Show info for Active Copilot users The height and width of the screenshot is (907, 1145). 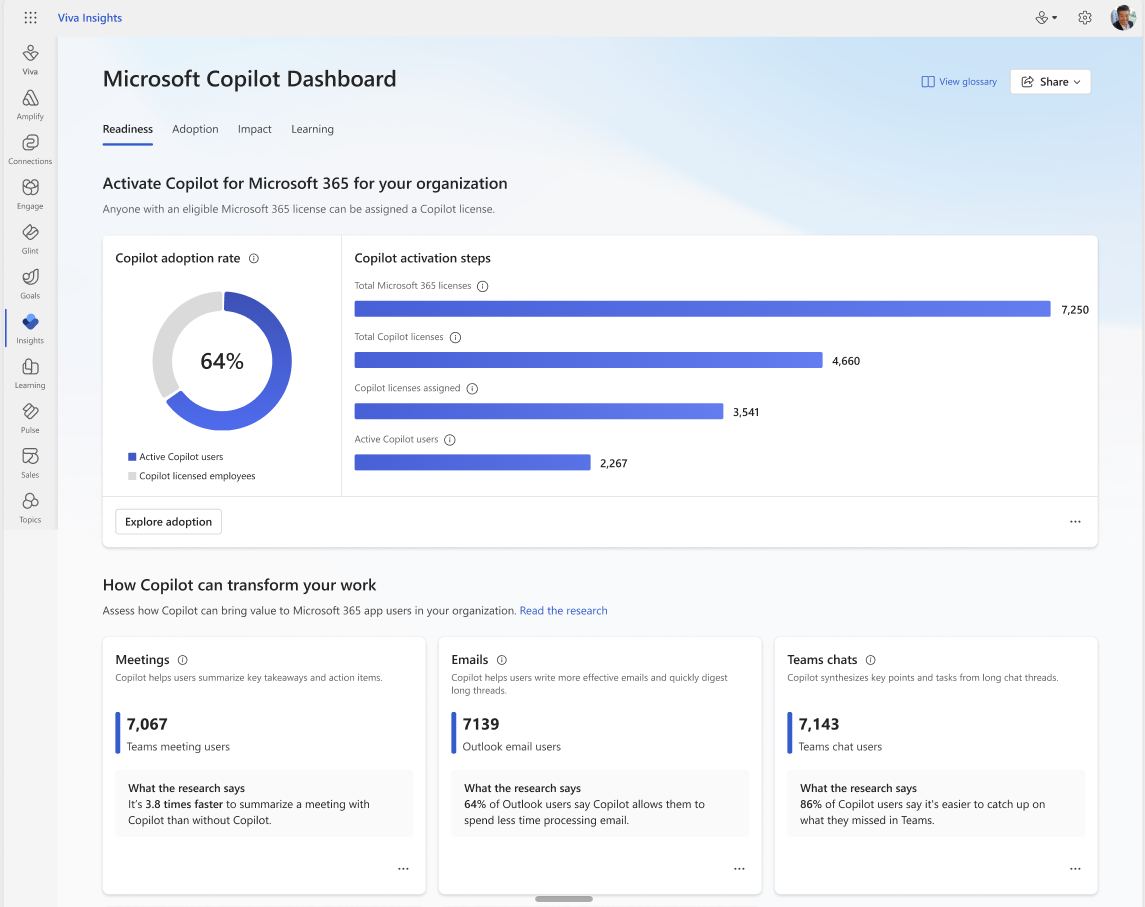click(450, 440)
